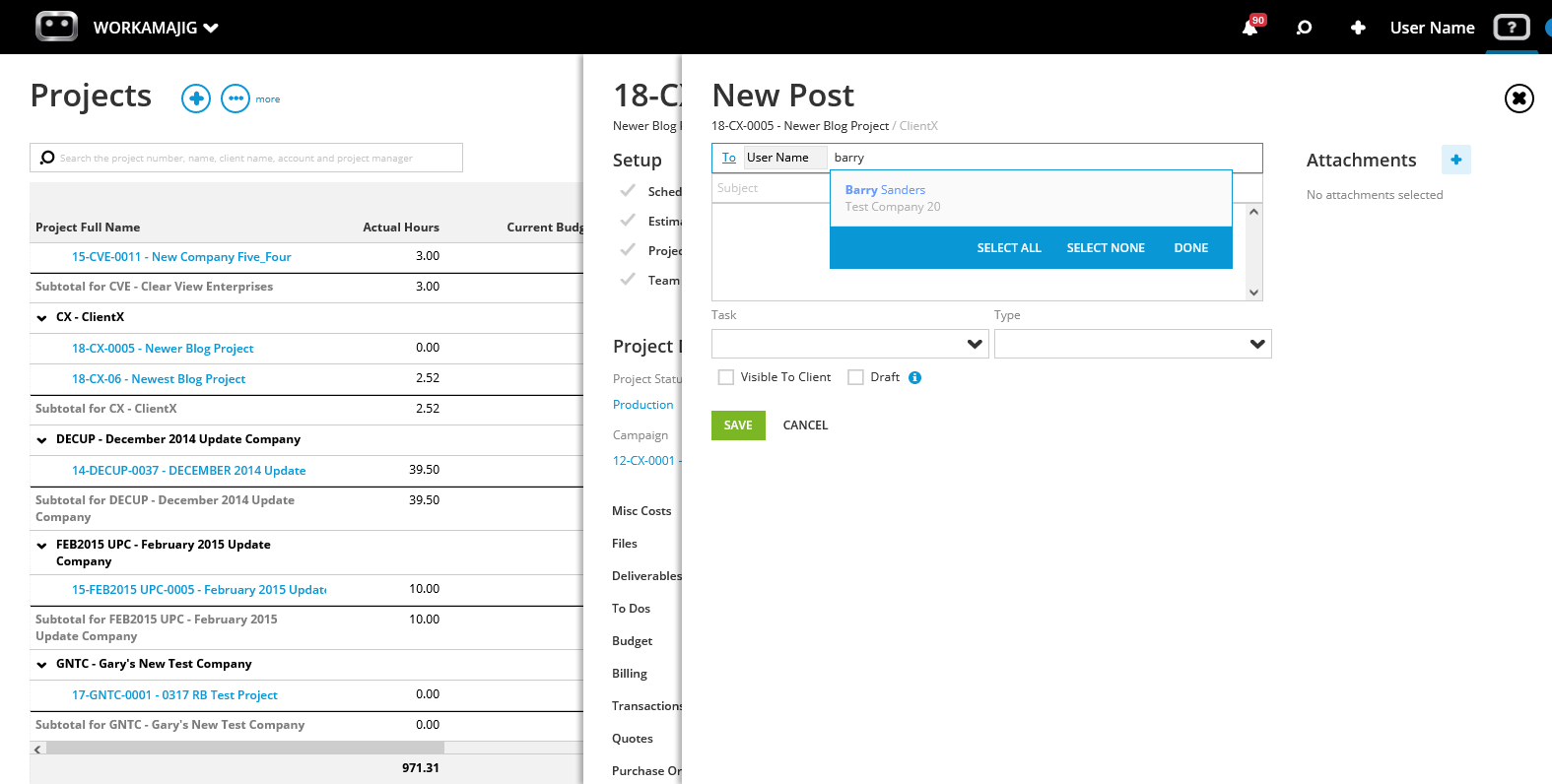Viewport: 1552px width, 784px height.
Task: Open the Quotes section
Action: (632, 739)
